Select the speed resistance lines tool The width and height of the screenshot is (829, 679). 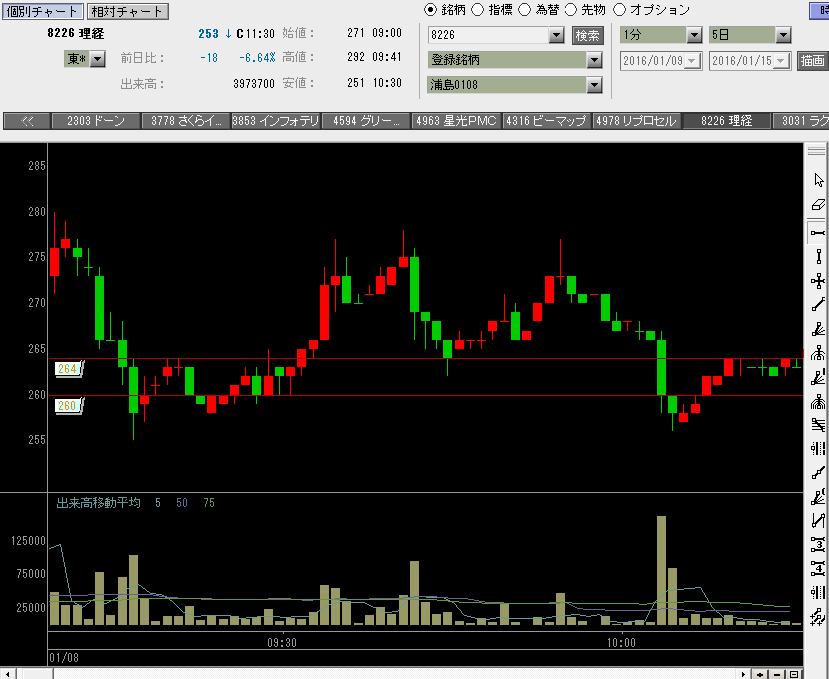coord(818,425)
